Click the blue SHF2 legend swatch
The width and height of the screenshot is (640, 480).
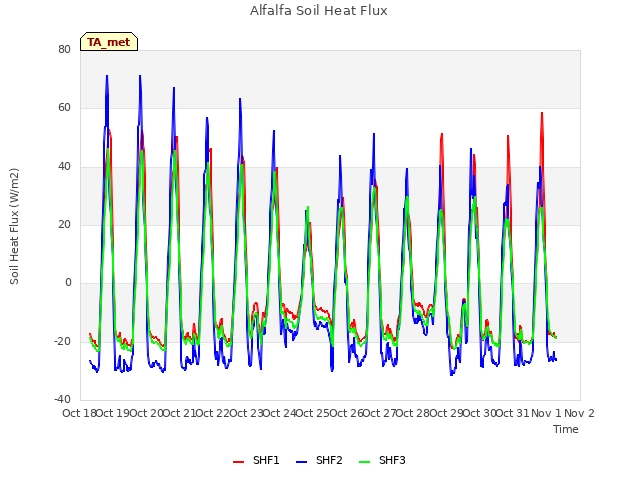click(302, 462)
